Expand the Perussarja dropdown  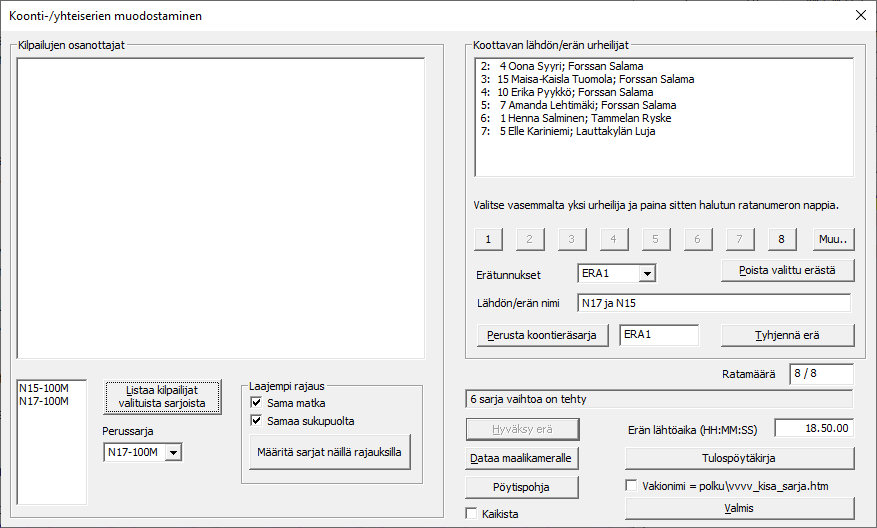coord(173,454)
